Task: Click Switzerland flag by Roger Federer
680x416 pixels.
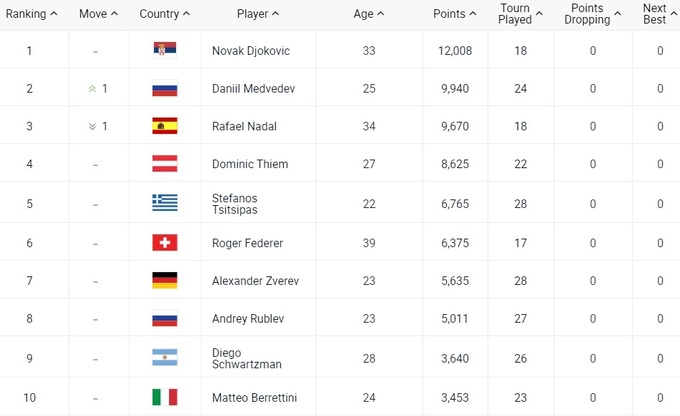Action: [164, 242]
